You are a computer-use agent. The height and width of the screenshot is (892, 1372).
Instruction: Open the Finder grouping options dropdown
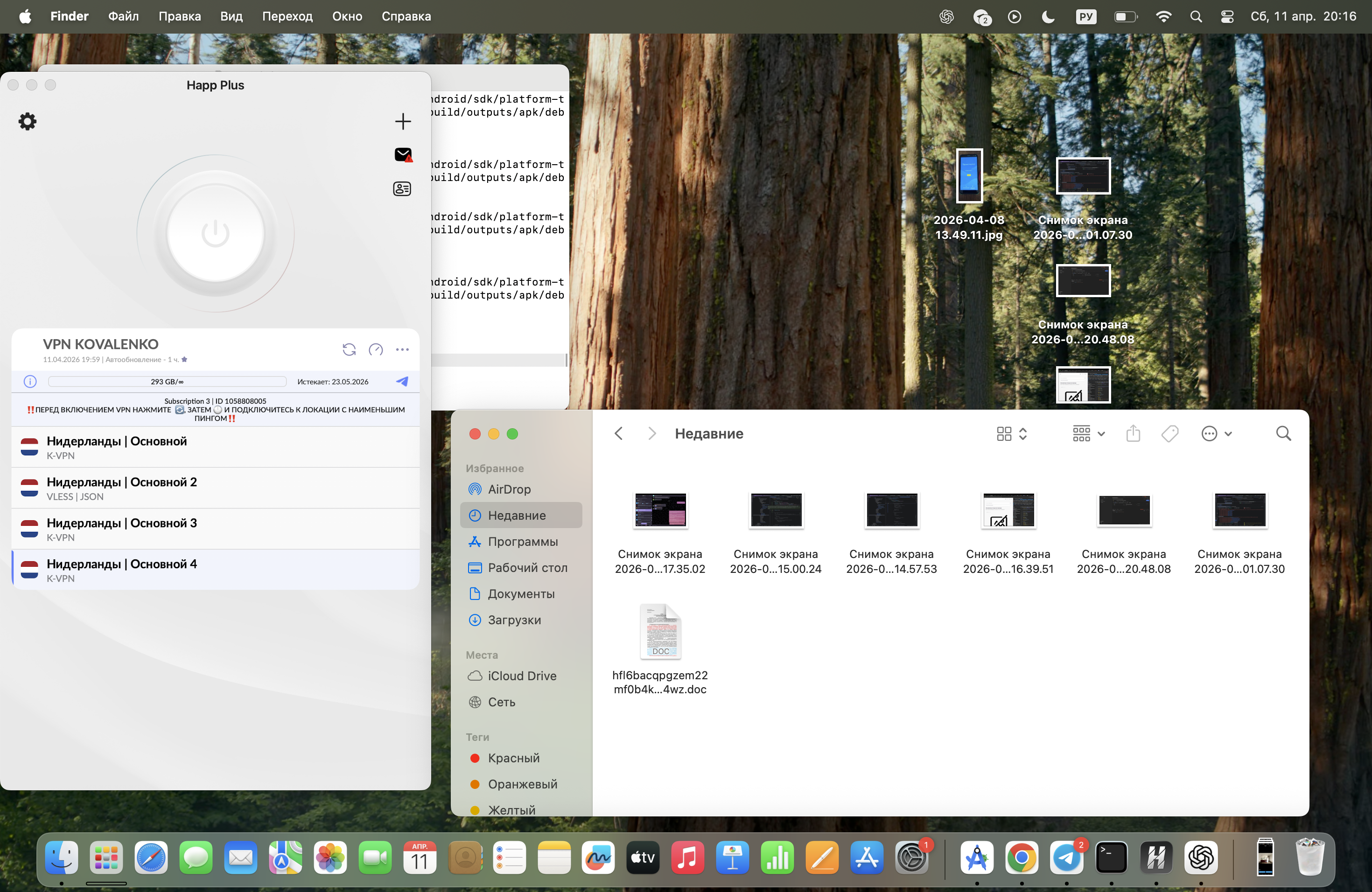tap(1088, 433)
